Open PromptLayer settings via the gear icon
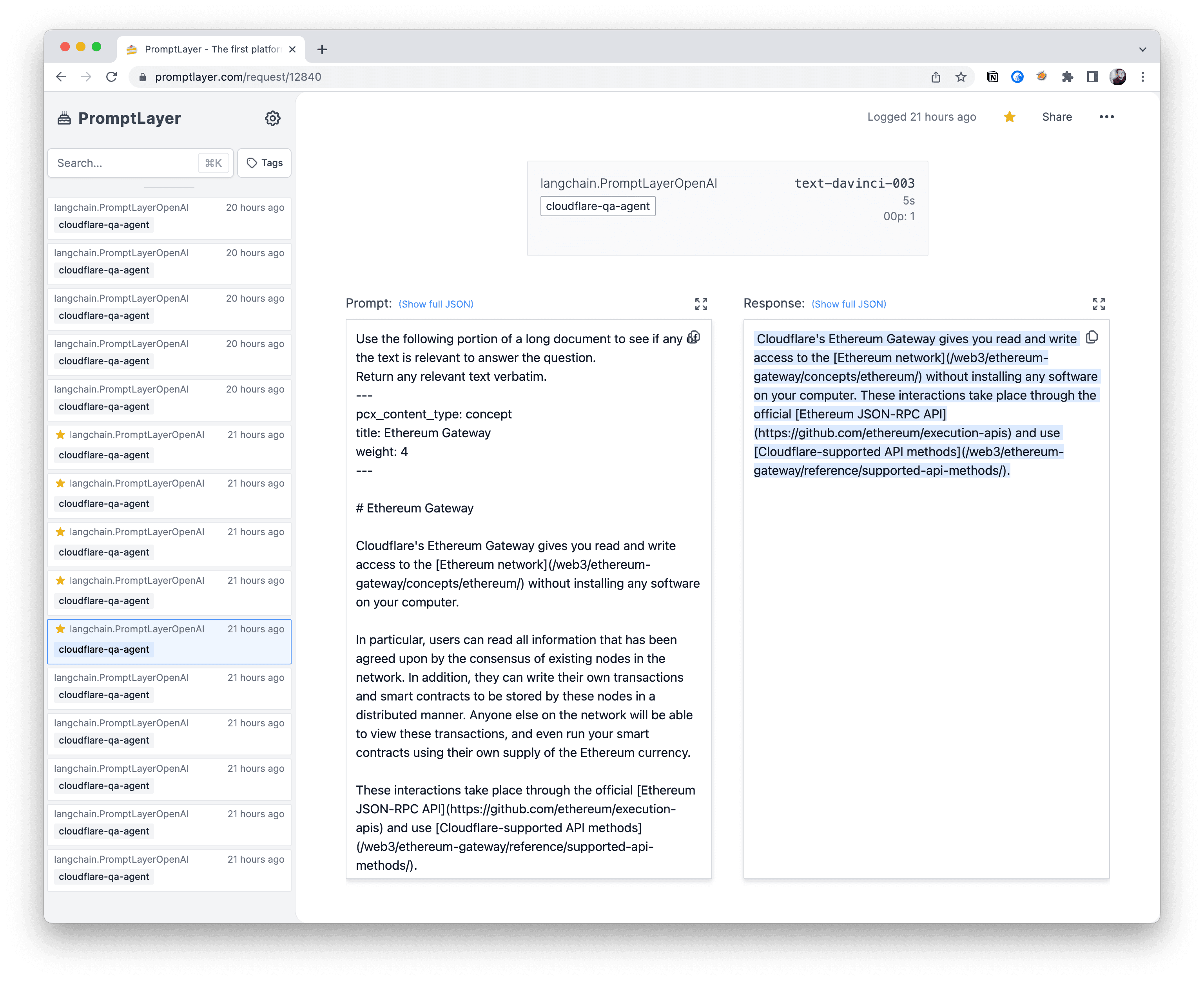The width and height of the screenshot is (1204, 981). (x=273, y=118)
